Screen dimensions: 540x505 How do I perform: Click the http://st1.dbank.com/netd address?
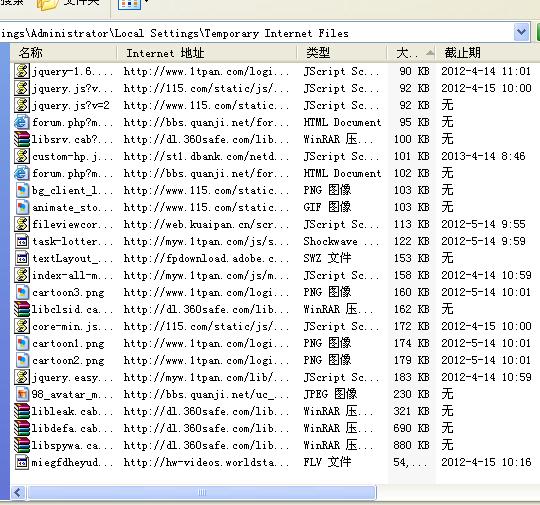click(x=206, y=156)
